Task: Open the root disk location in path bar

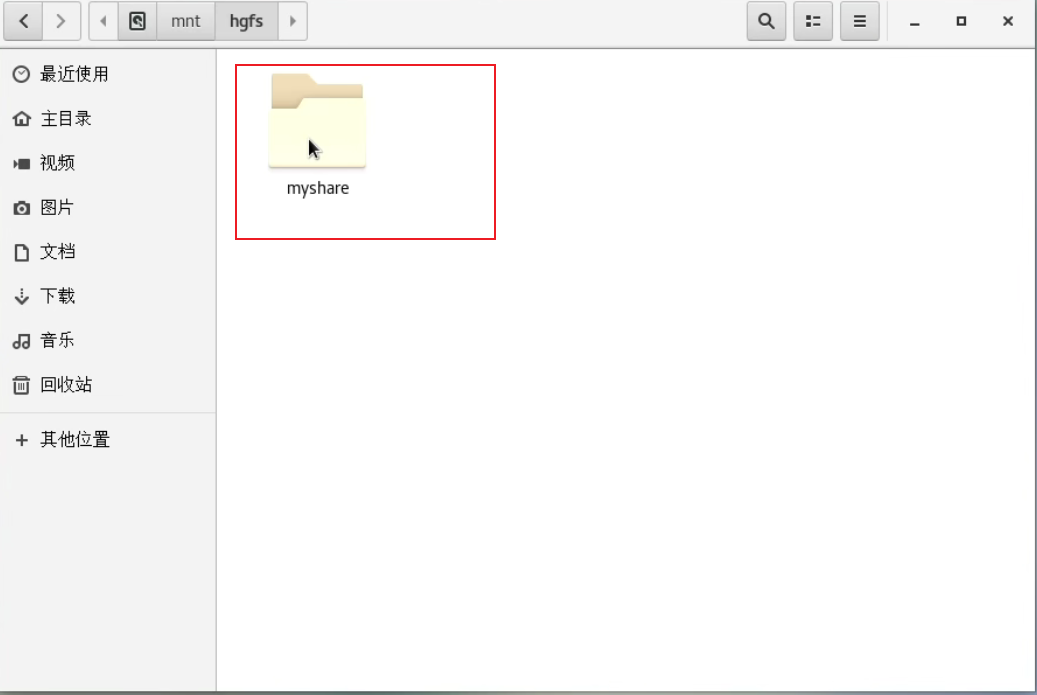Action: click(138, 21)
